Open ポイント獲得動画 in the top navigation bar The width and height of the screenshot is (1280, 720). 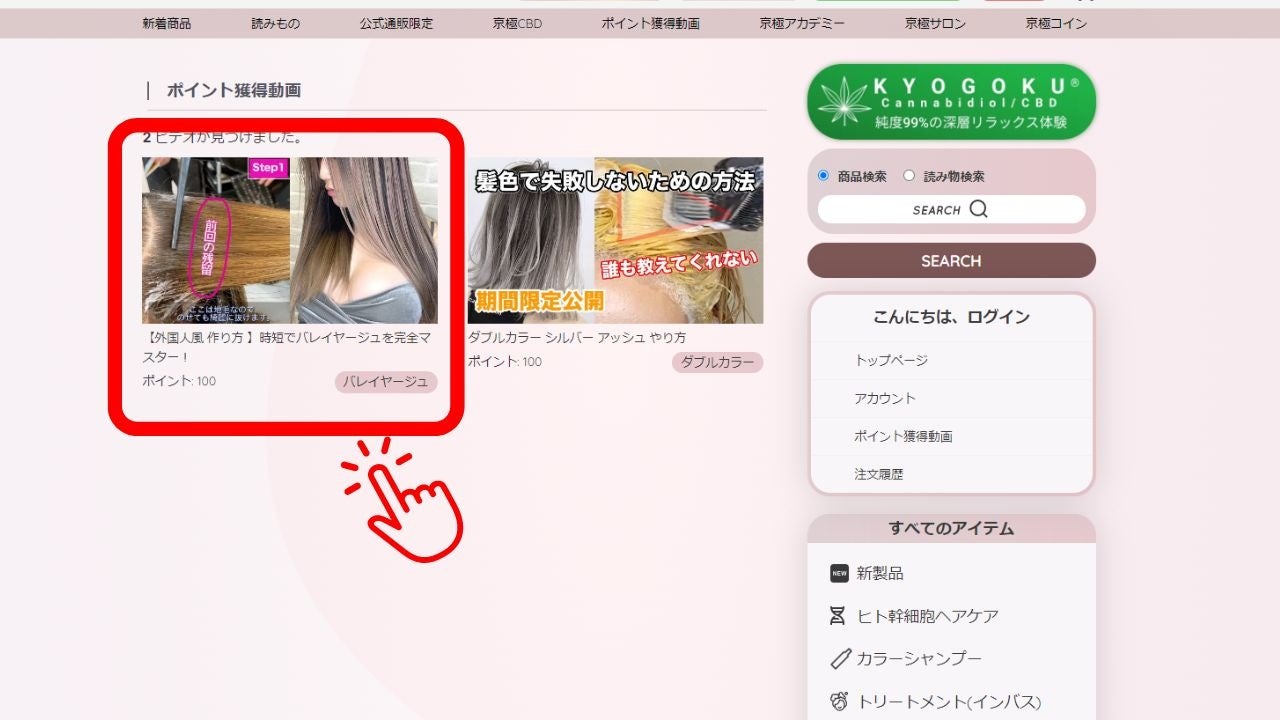(650, 23)
